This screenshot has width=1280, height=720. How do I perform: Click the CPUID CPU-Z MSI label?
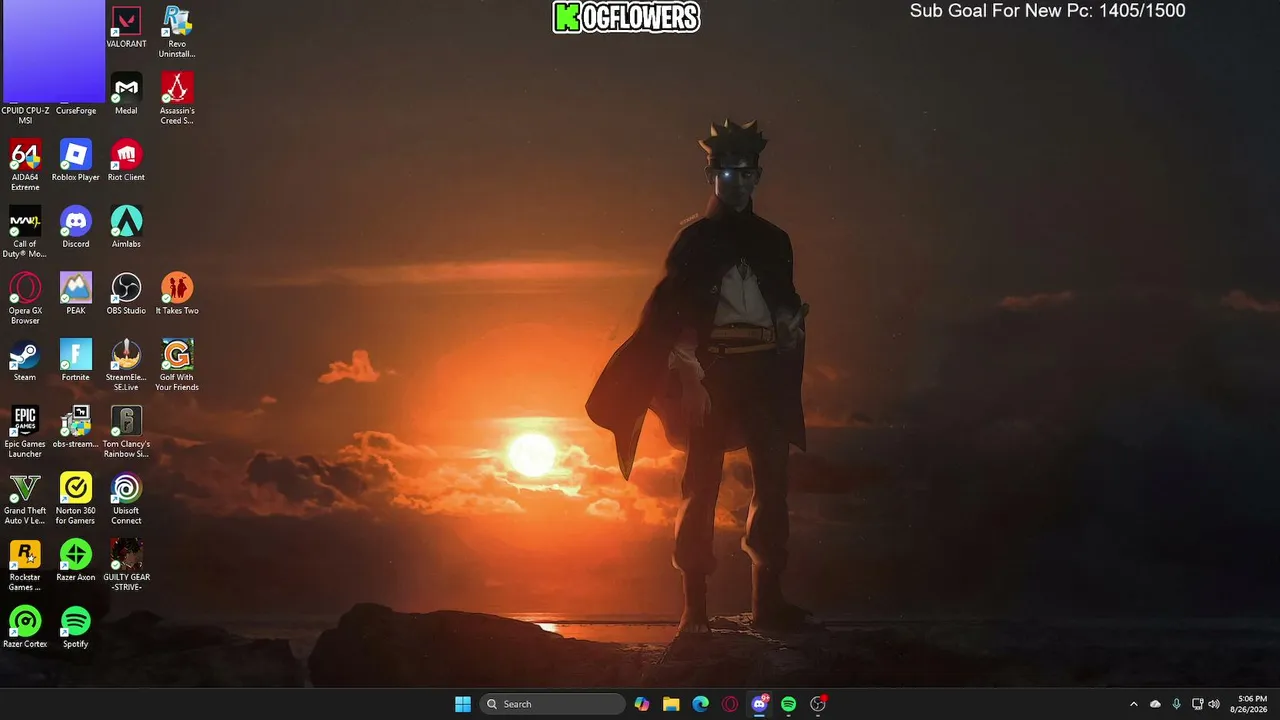coord(25,115)
